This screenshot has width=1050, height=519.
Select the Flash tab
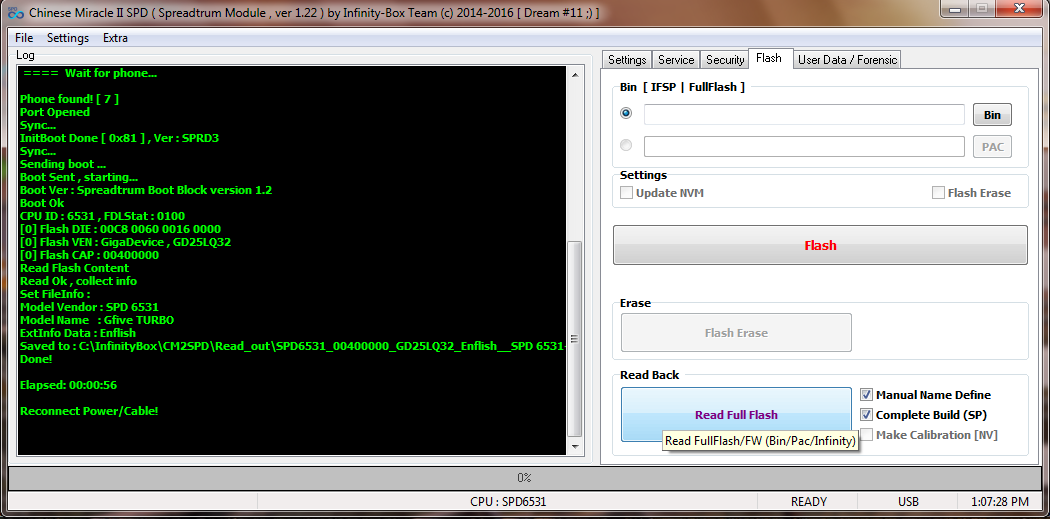tap(769, 58)
